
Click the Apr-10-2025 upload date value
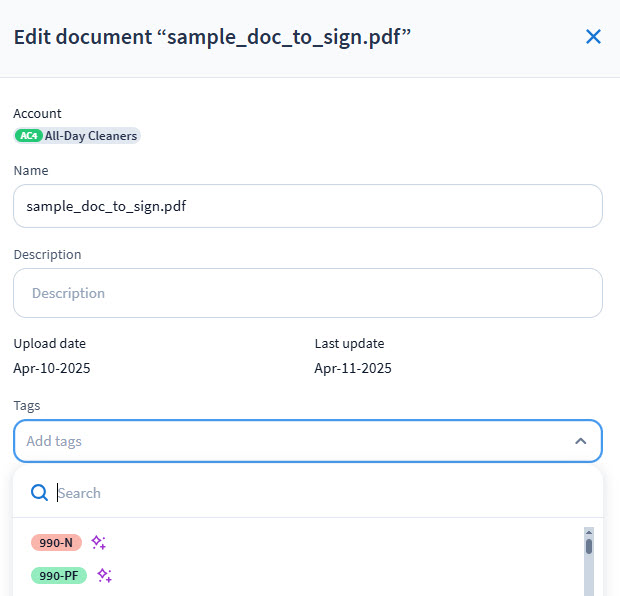point(52,368)
